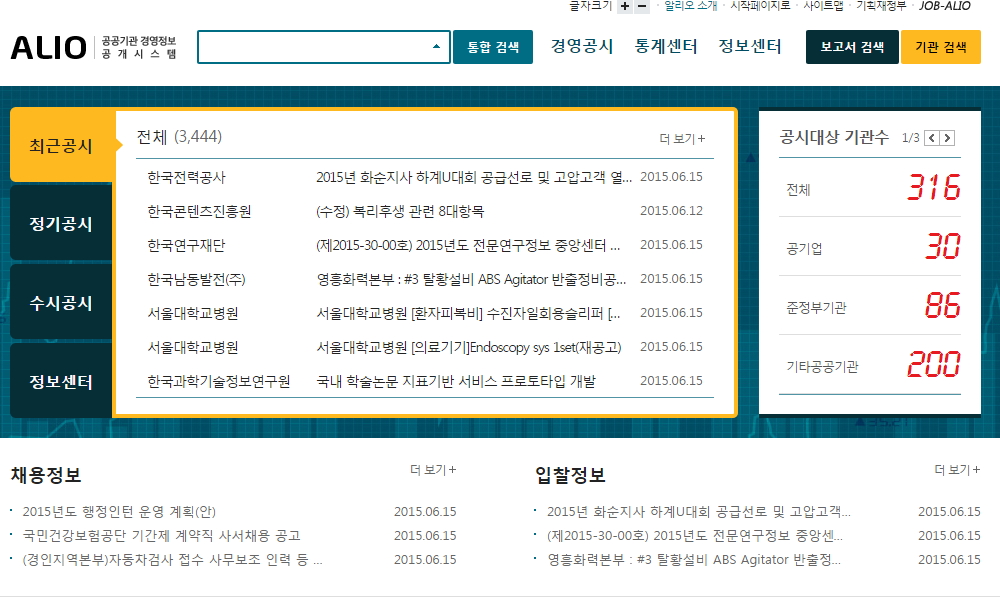Viewport: 1000px width, 597px height.
Task: Switch to the 정기공시 tab
Action: pyautogui.click(x=61, y=223)
